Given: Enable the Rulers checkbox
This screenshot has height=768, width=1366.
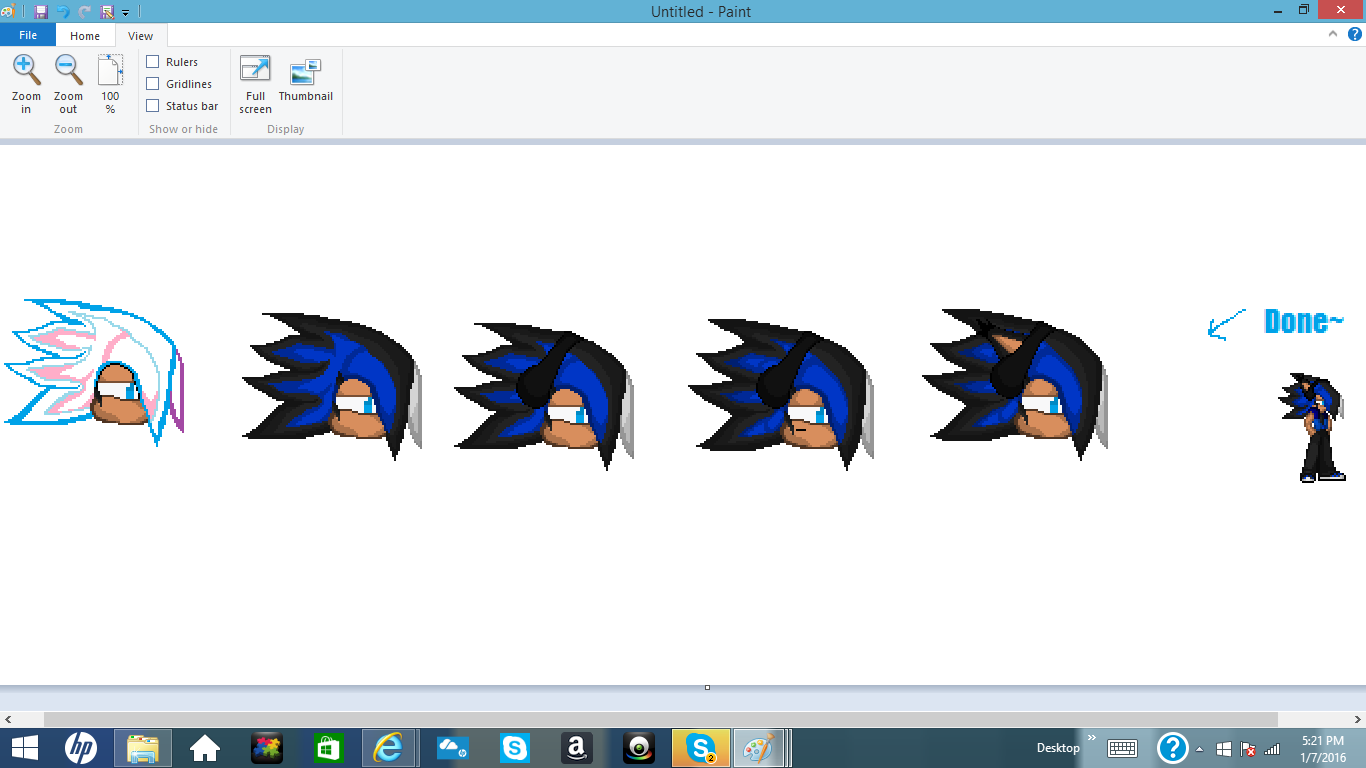Looking at the screenshot, I should [x=153, y=62].
